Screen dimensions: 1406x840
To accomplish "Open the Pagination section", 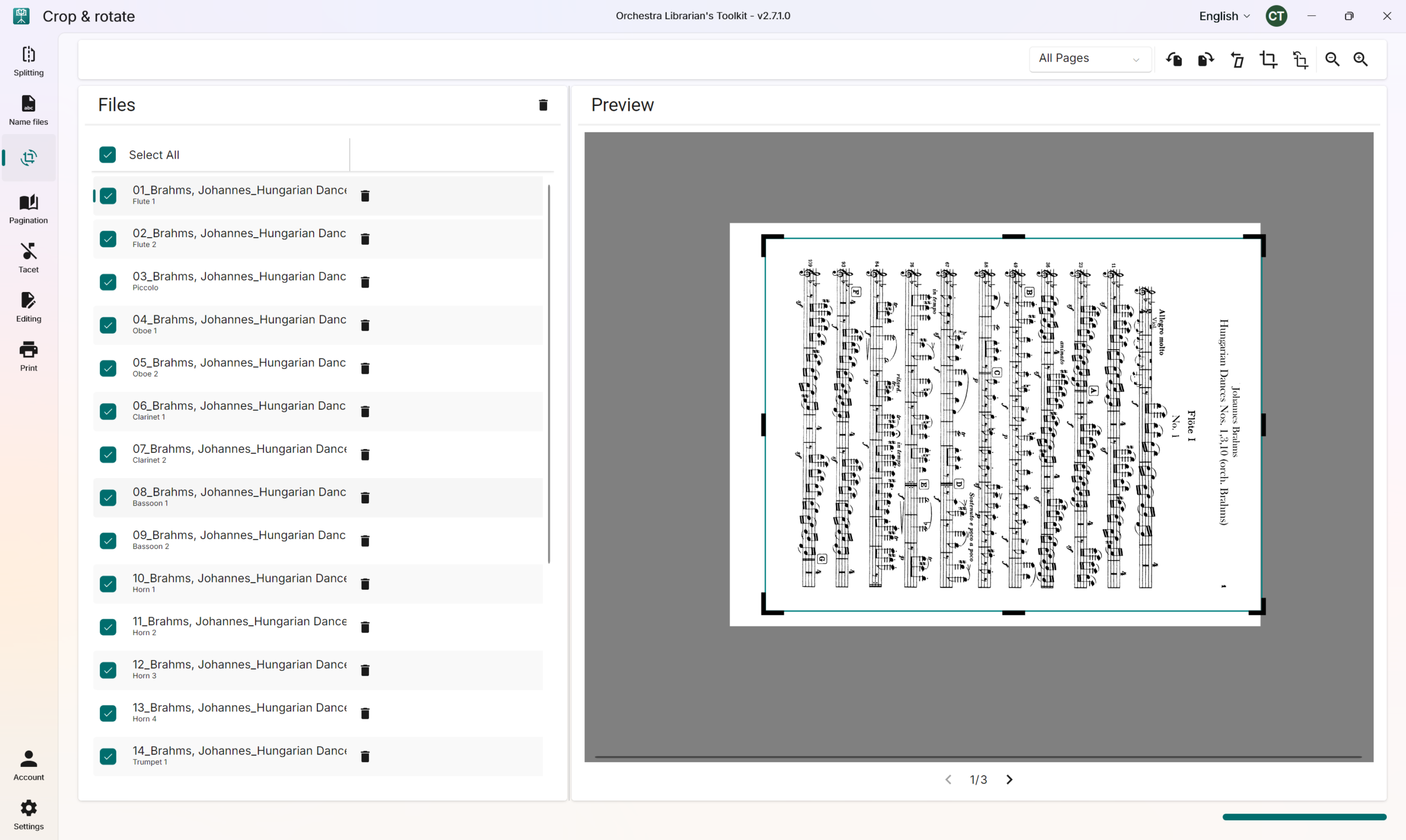I will pyautogui.click(x=29, y=209).
